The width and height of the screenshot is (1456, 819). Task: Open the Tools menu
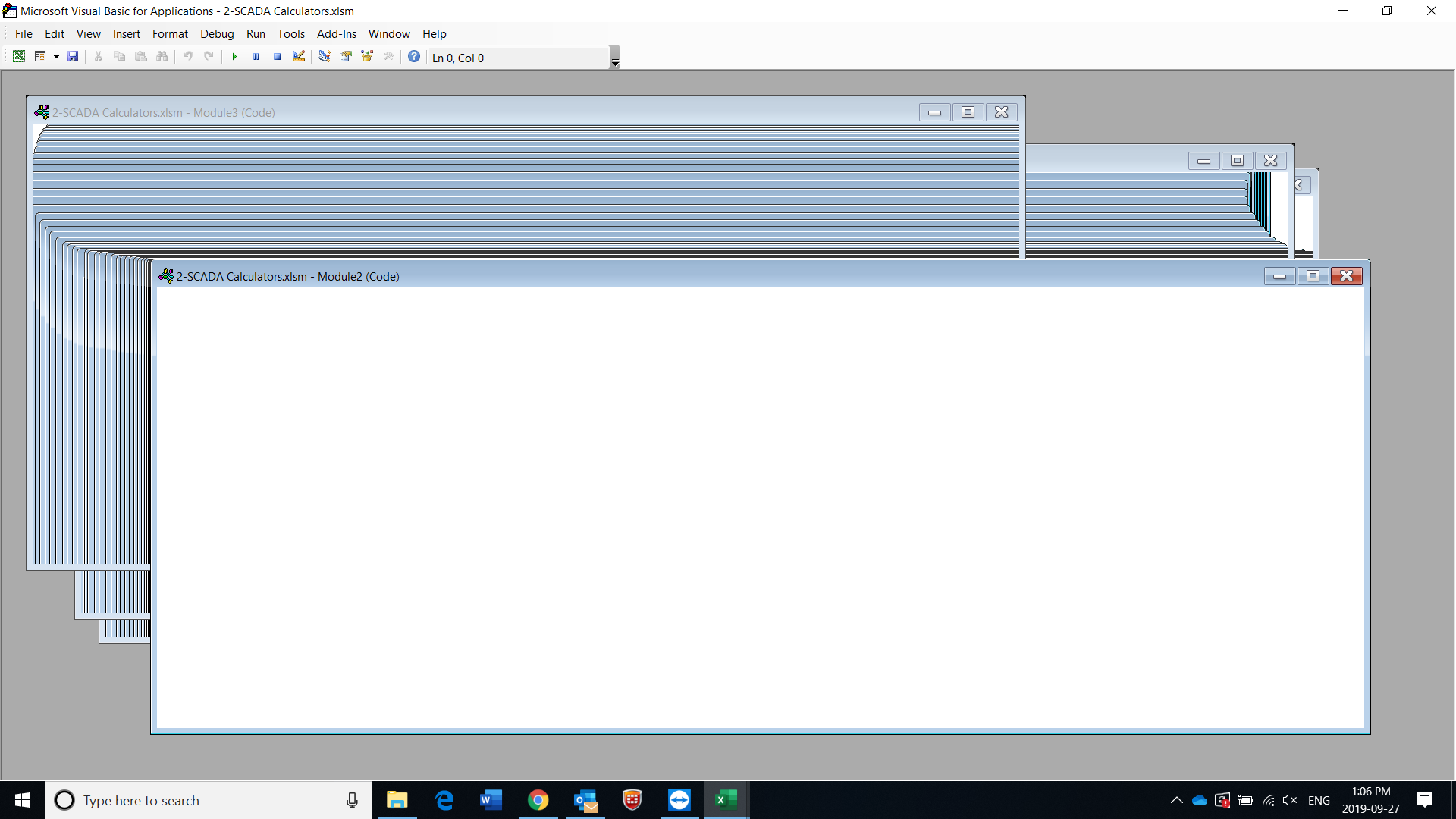coord(290,34)
